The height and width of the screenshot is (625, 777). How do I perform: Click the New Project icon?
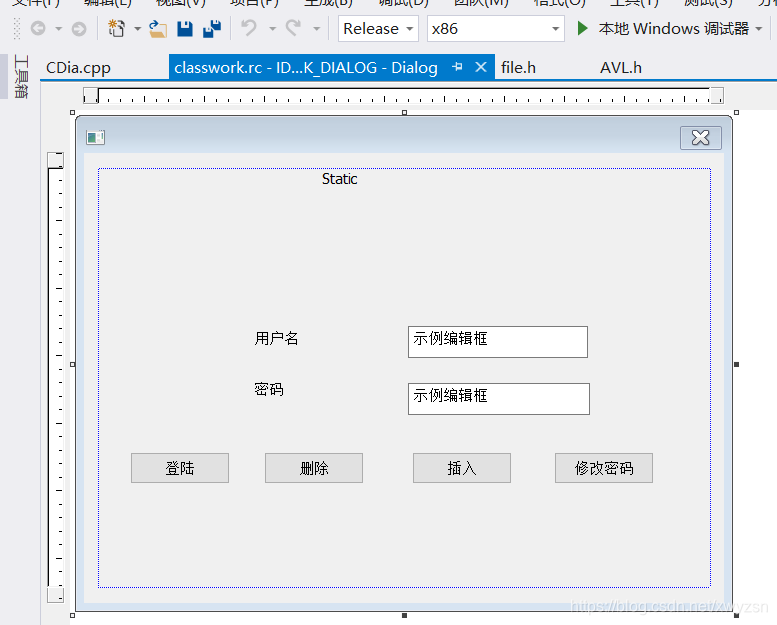point(116,29)
